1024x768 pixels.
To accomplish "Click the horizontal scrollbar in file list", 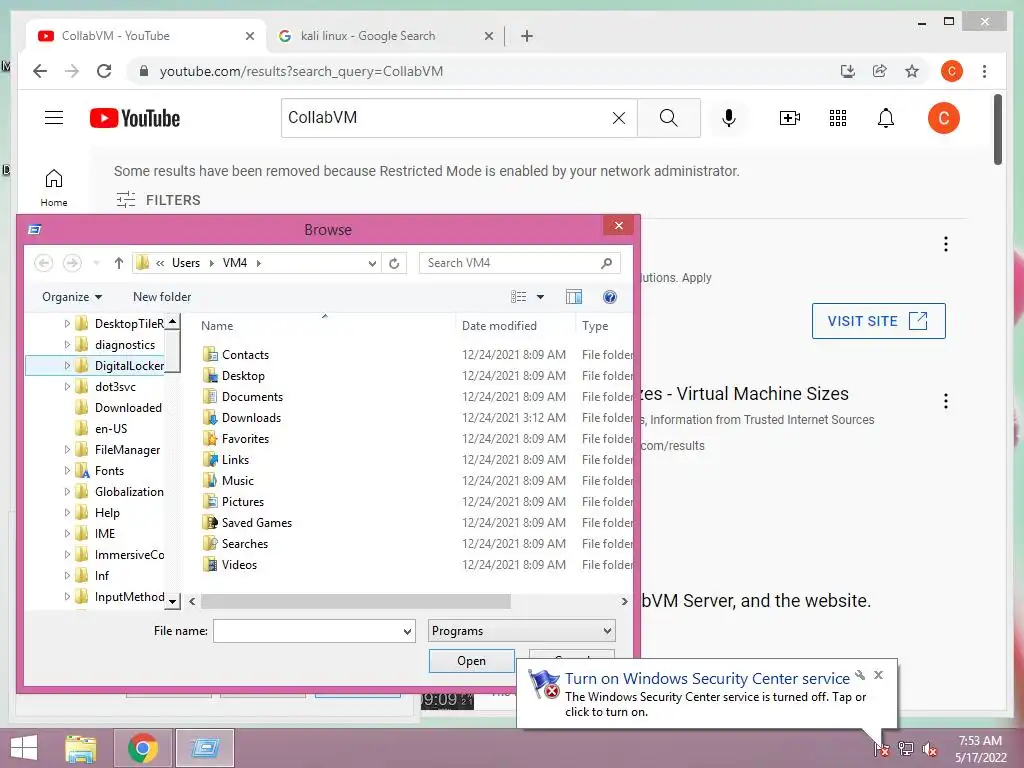I will [355, 601].
